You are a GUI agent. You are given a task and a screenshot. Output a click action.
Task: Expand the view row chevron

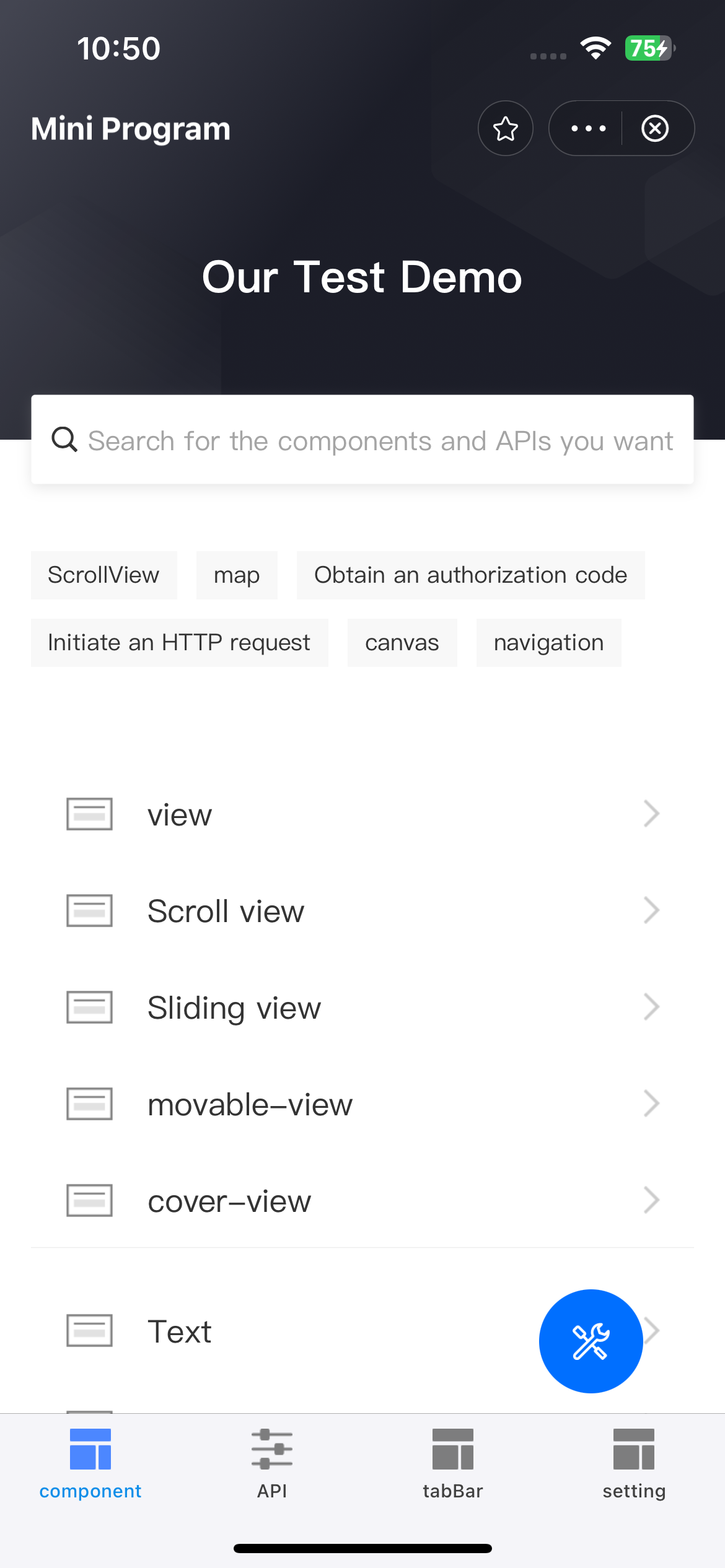click(x=651, y=814)
